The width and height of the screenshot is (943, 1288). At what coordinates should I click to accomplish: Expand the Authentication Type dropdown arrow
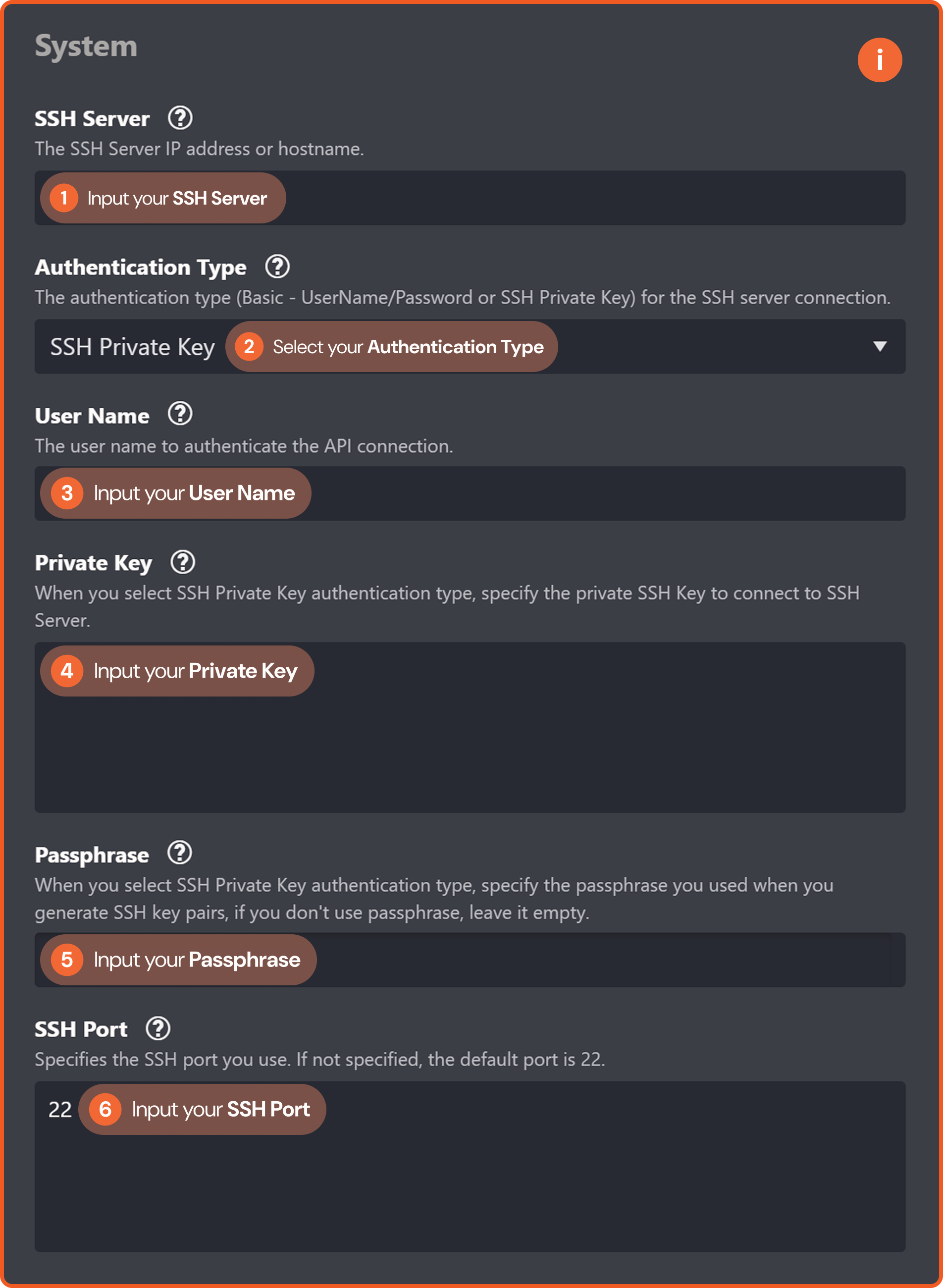(x=880, y=347)
